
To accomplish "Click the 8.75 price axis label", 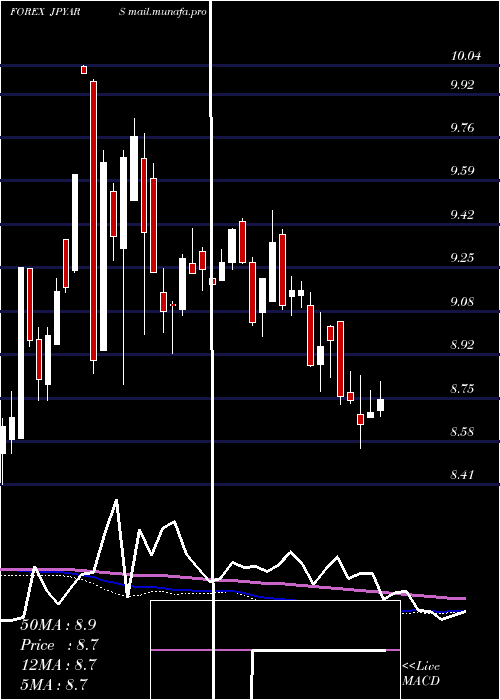I will [462, 389].
